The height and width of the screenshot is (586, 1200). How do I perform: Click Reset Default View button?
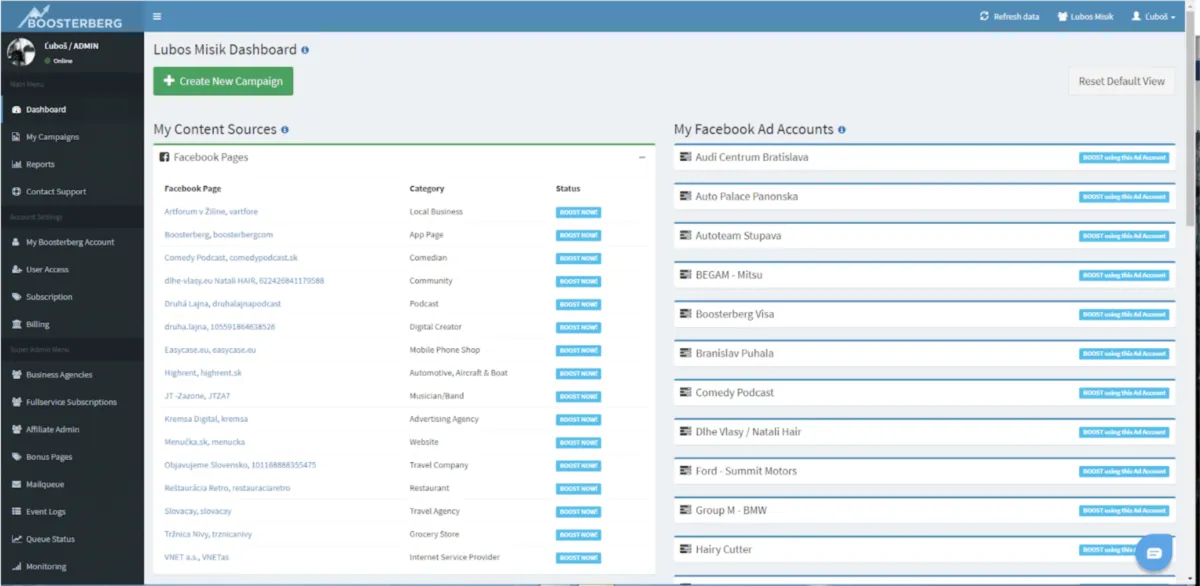point(1121,81)
